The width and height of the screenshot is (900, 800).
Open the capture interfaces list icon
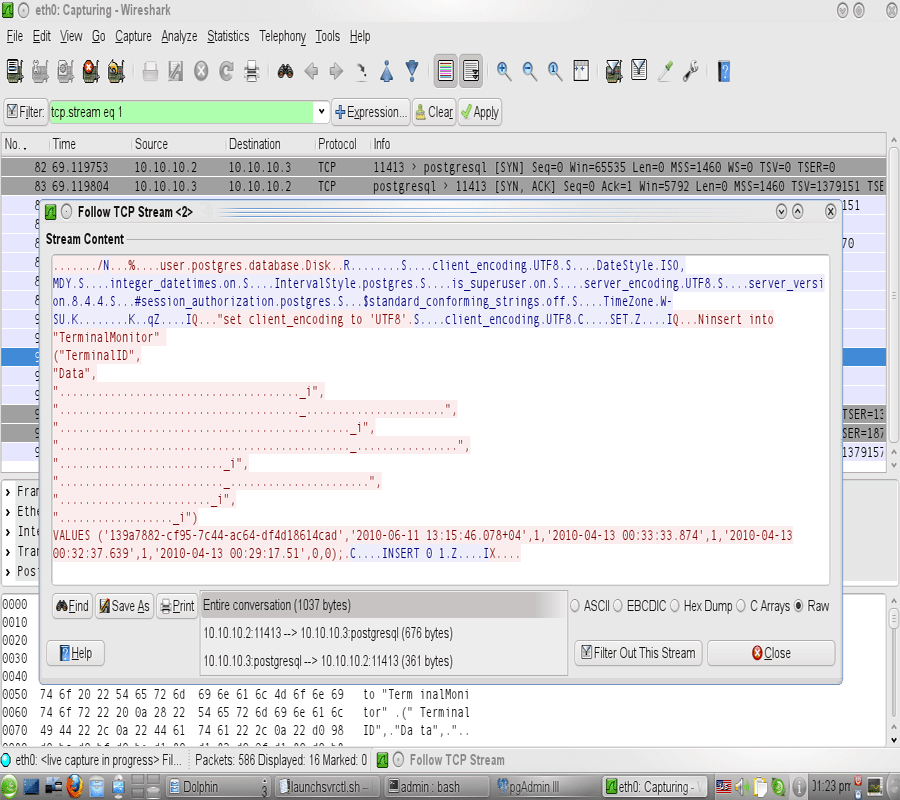coord(15,71)
